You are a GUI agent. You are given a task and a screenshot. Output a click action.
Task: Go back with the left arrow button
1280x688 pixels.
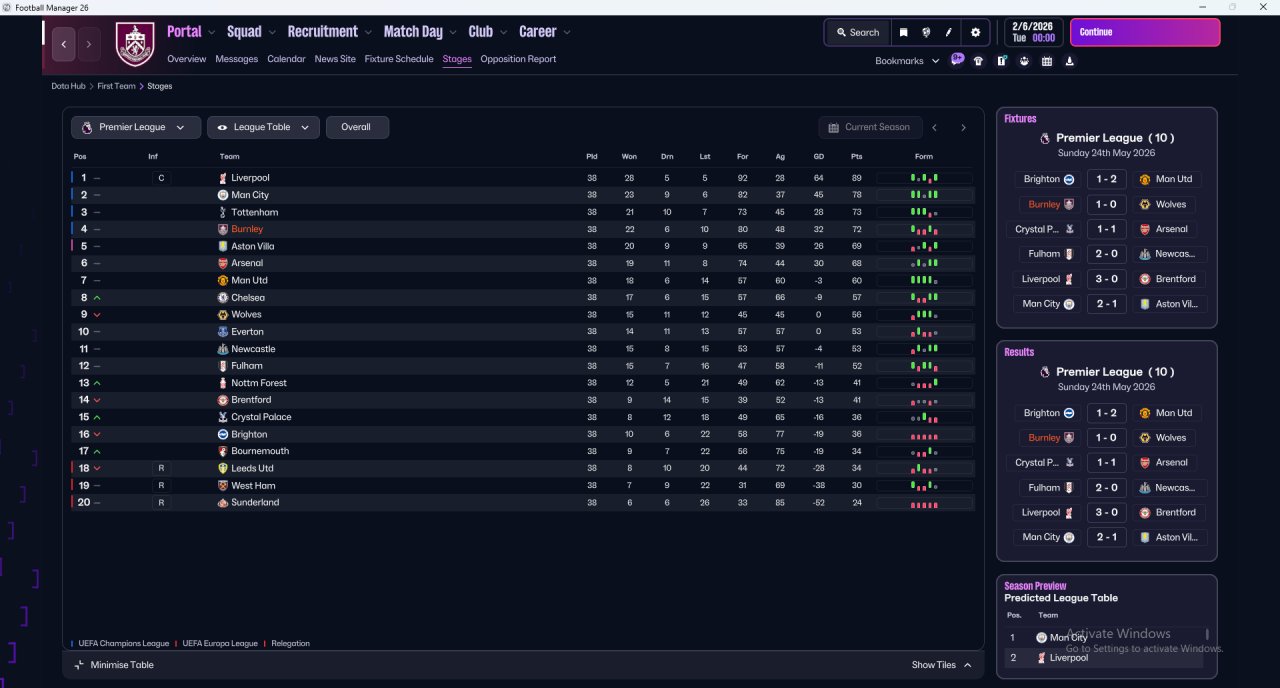pos(64,44)
